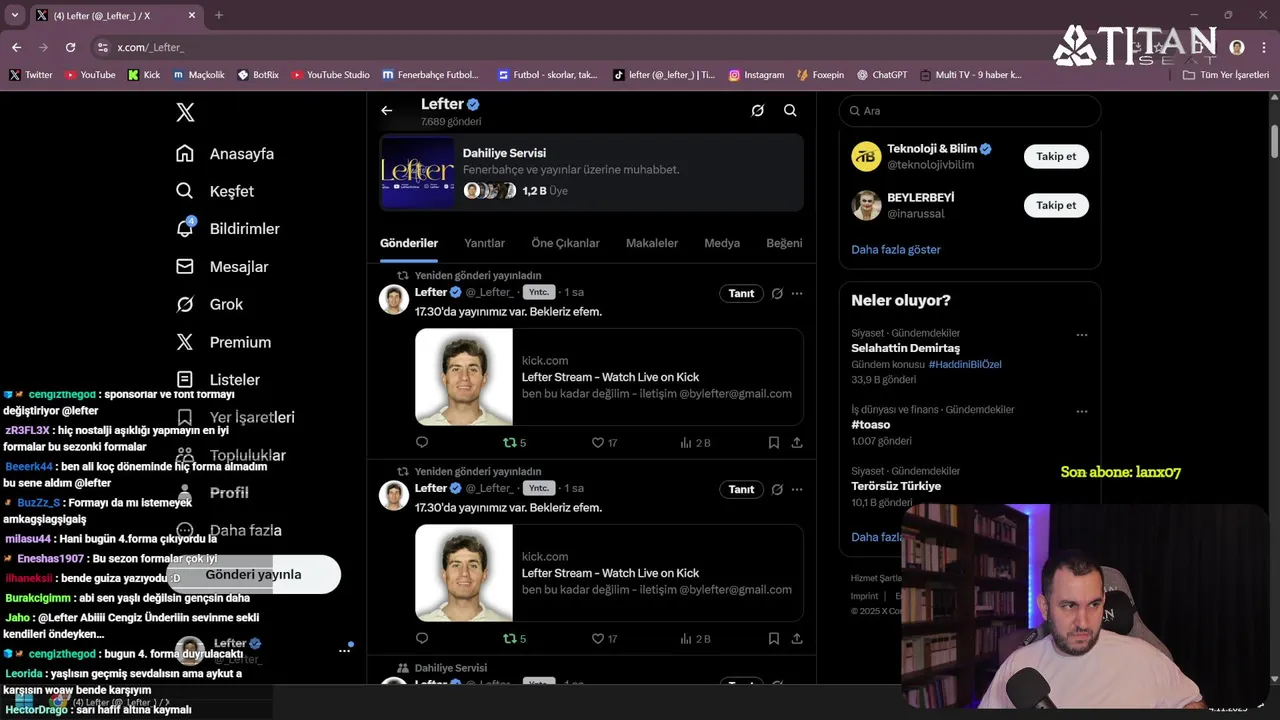This screenshot has width=1280, height=720.
Task: Reply to the second post
Action: click(x=422, y=638)
